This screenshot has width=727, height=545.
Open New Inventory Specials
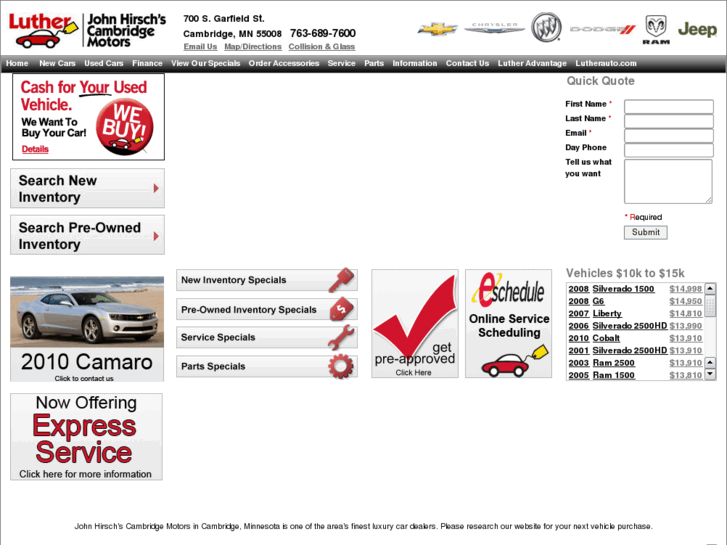[267, 280]
